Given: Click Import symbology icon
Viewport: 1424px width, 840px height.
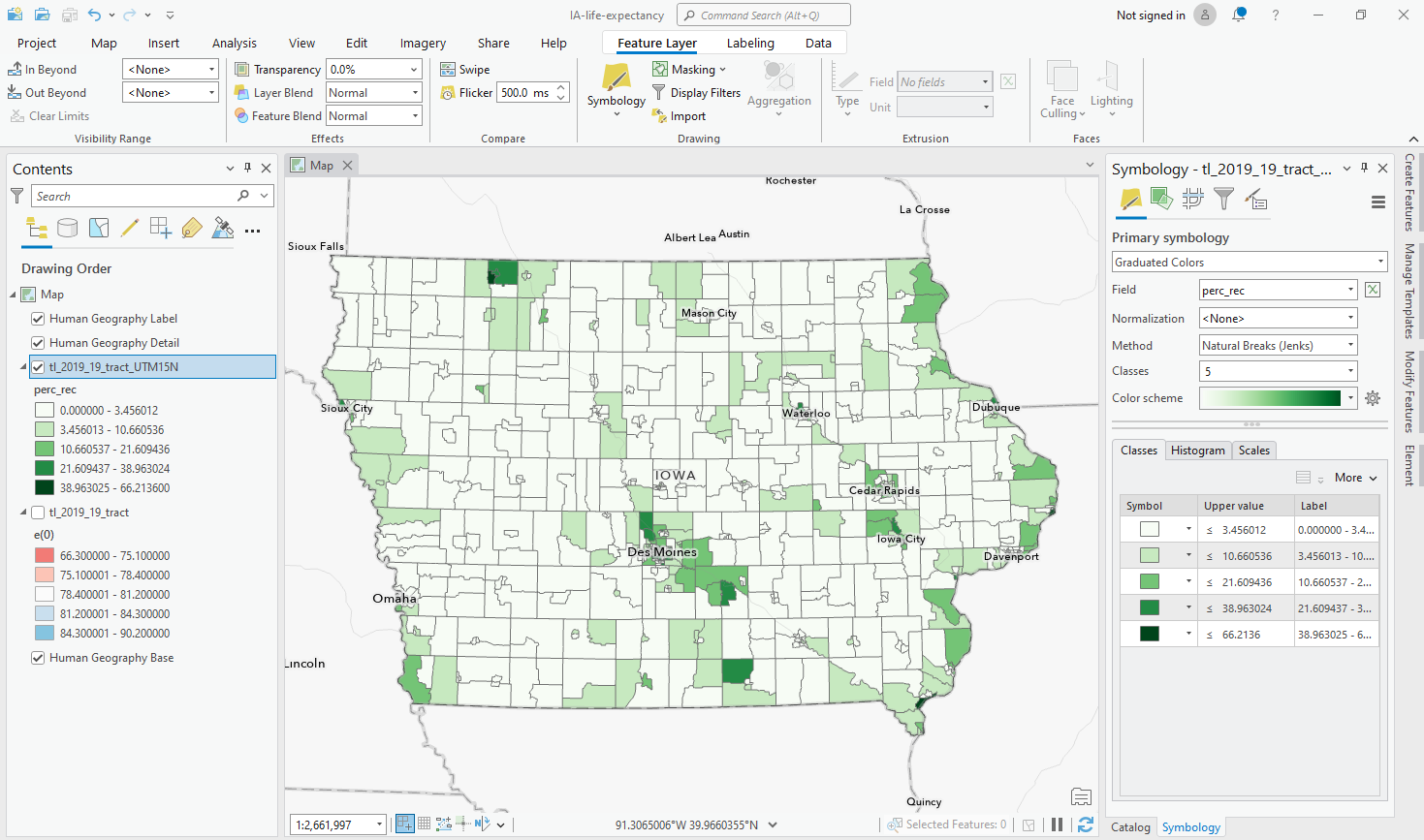Looking at the screenshot, I should [660, 116].
